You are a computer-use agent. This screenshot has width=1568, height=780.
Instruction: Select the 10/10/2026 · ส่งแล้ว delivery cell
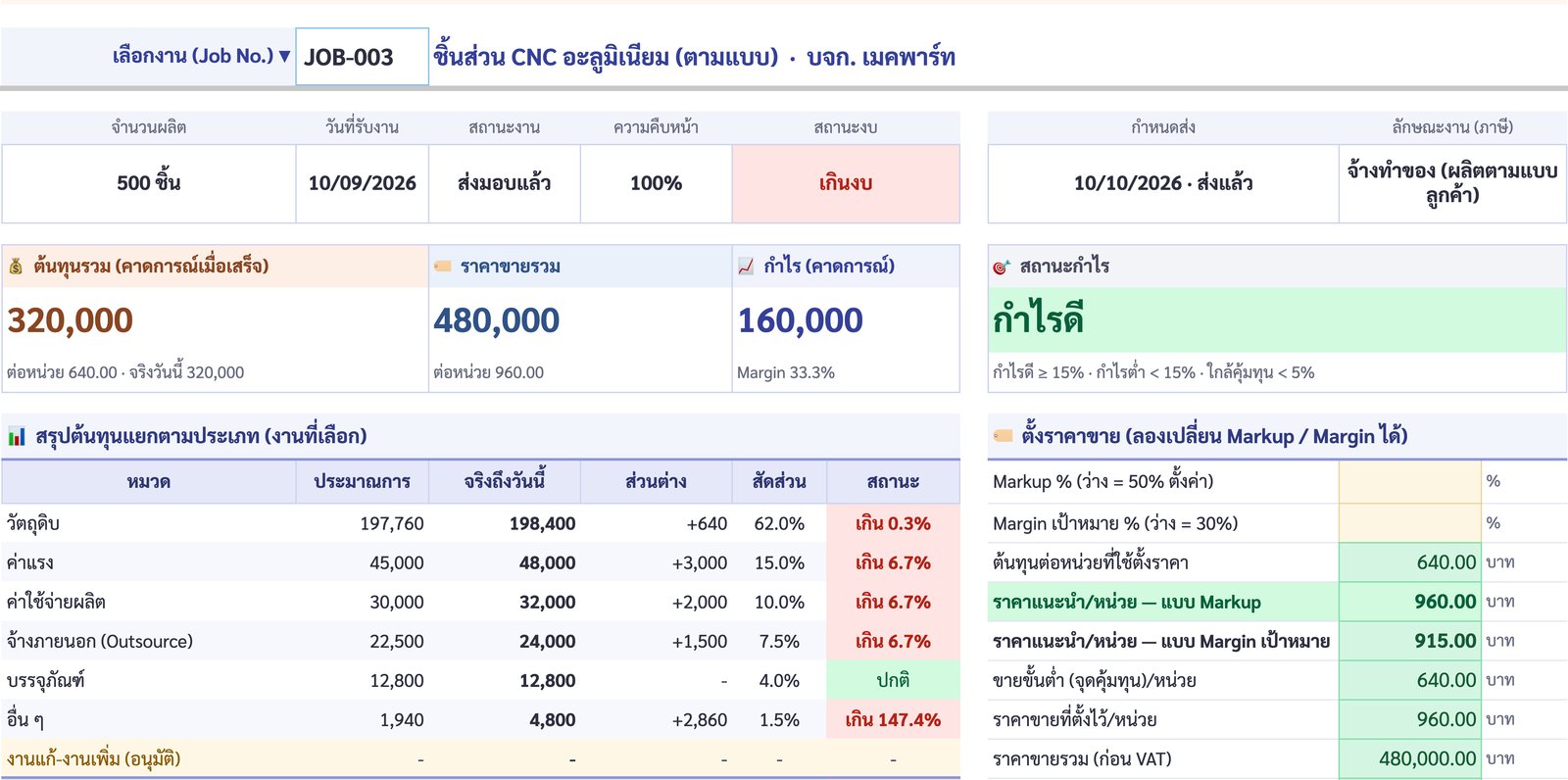(1163, 183)
